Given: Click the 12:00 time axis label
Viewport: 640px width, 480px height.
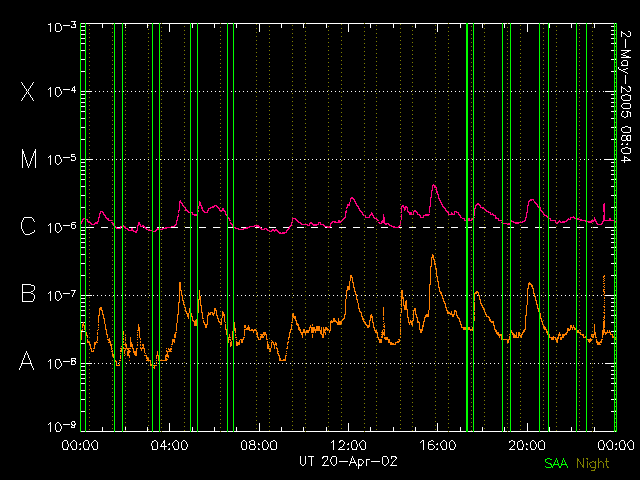Looking at the screenshot, I should pos(348,445).
